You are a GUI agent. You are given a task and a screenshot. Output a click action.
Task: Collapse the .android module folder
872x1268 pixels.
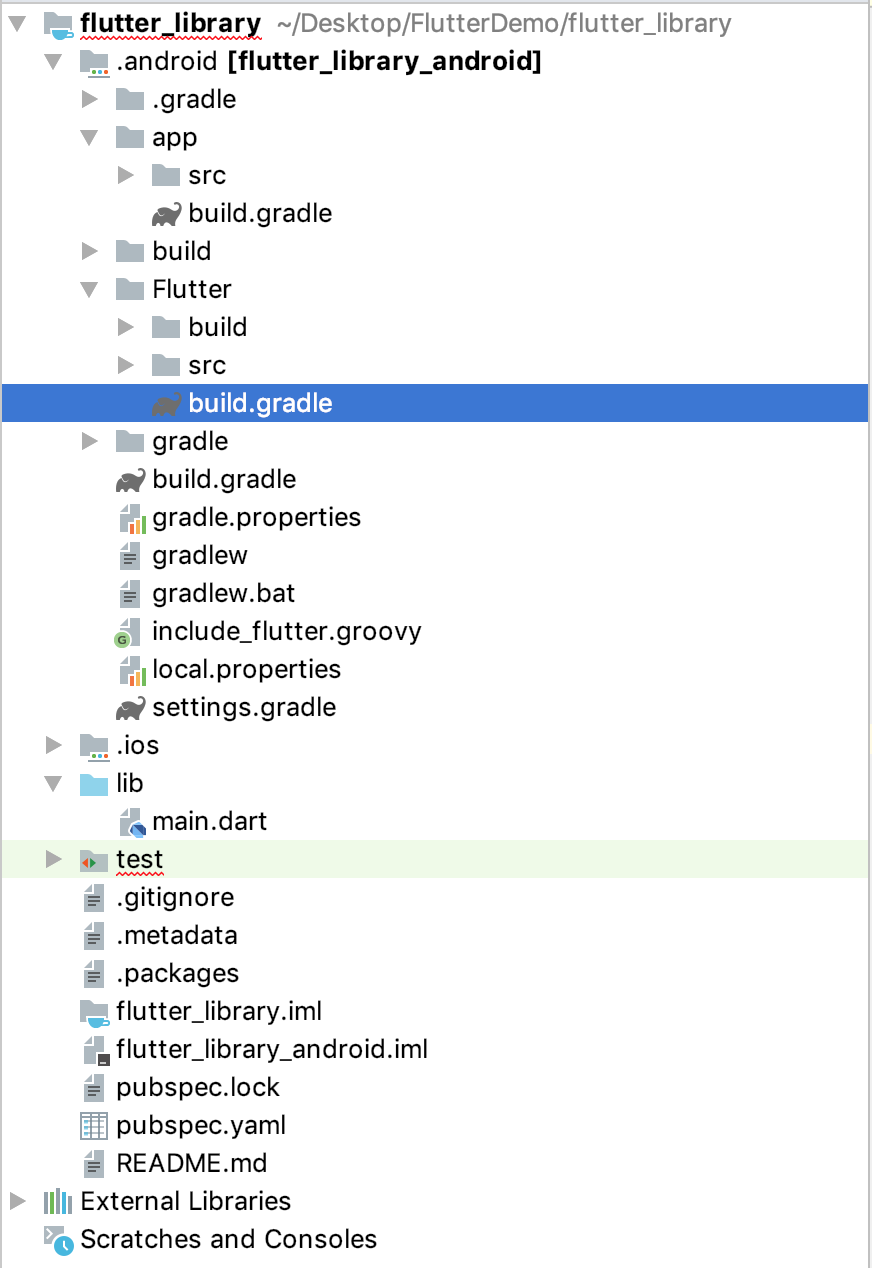(54, 62)
